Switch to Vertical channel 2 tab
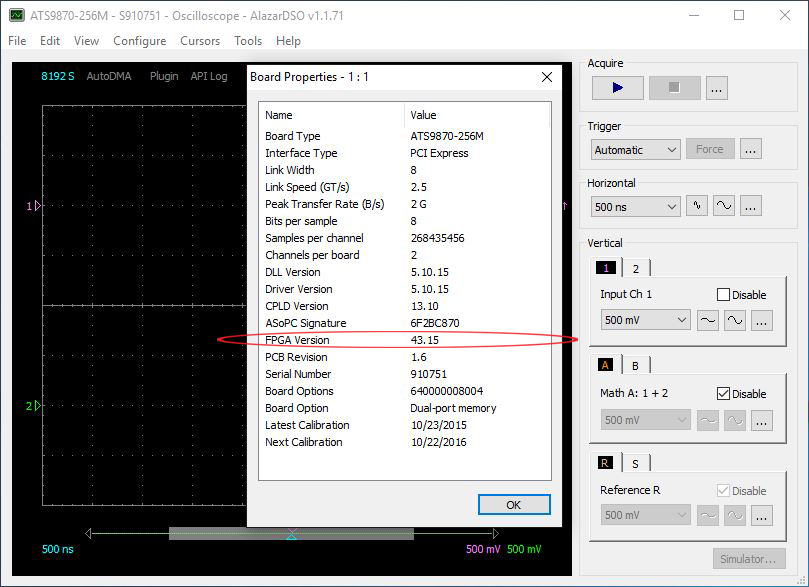The image size is (809, 587). [x=635, y=268]
